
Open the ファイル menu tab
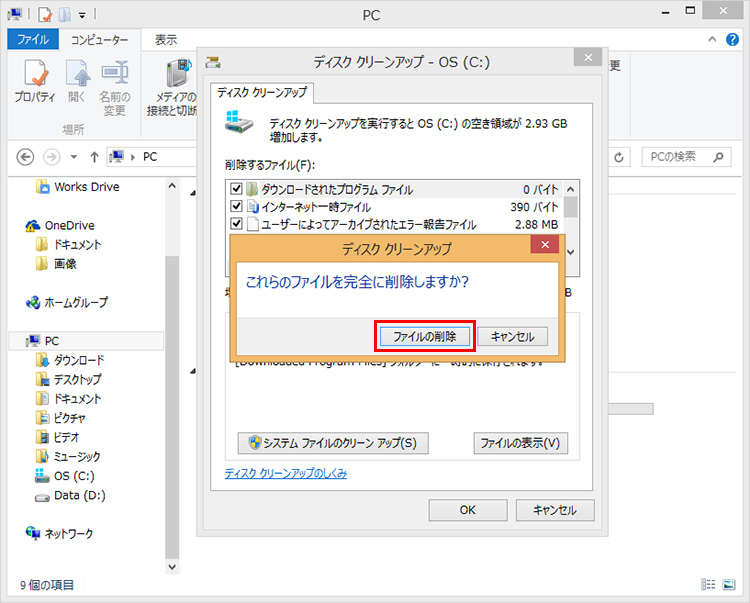[33, 40]
